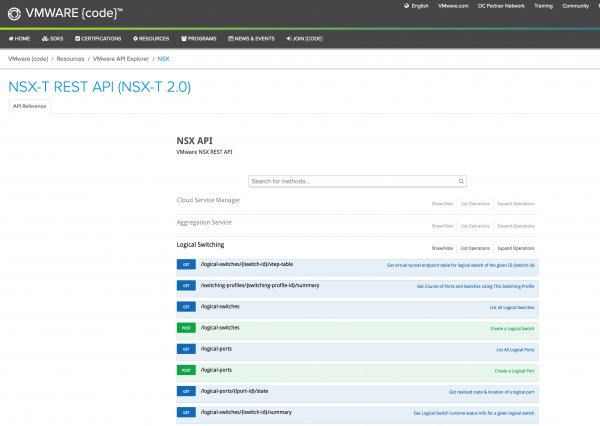Click 'Get Counts of Ports and Switches' description

click(x=475, y=286)
